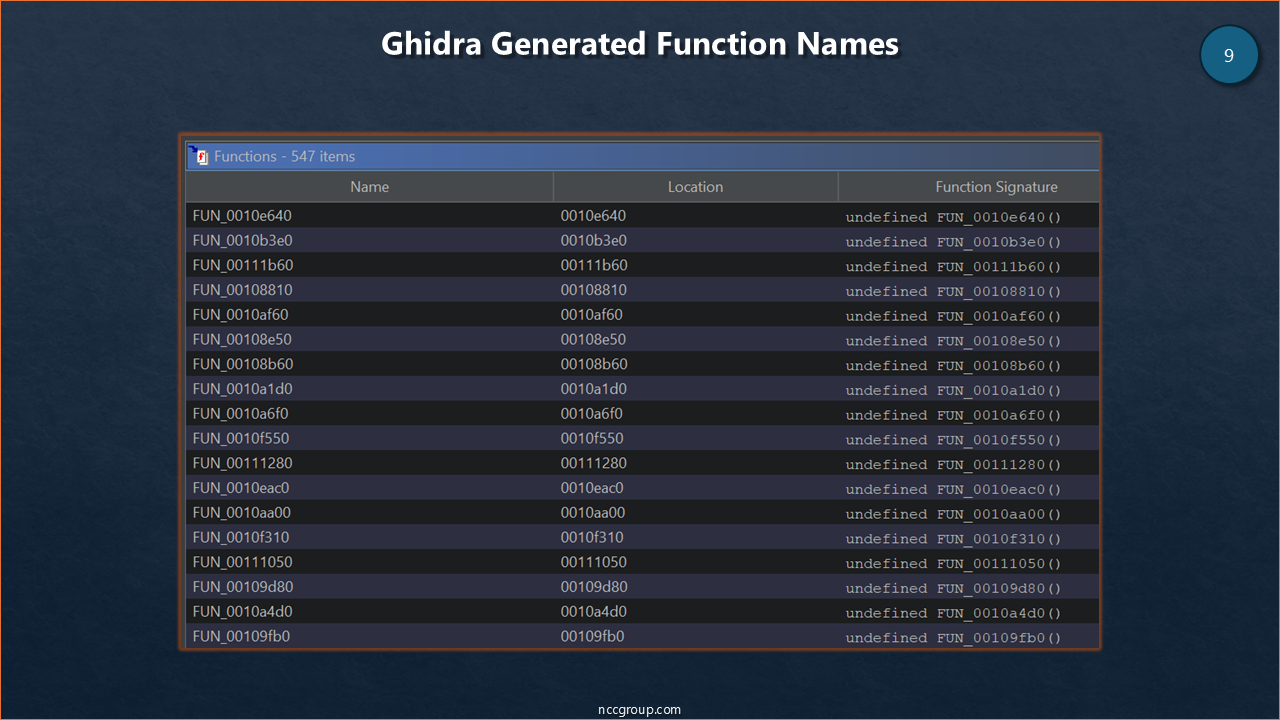Click signature undefined FUN_0010a6f0()

click(953, 415)
